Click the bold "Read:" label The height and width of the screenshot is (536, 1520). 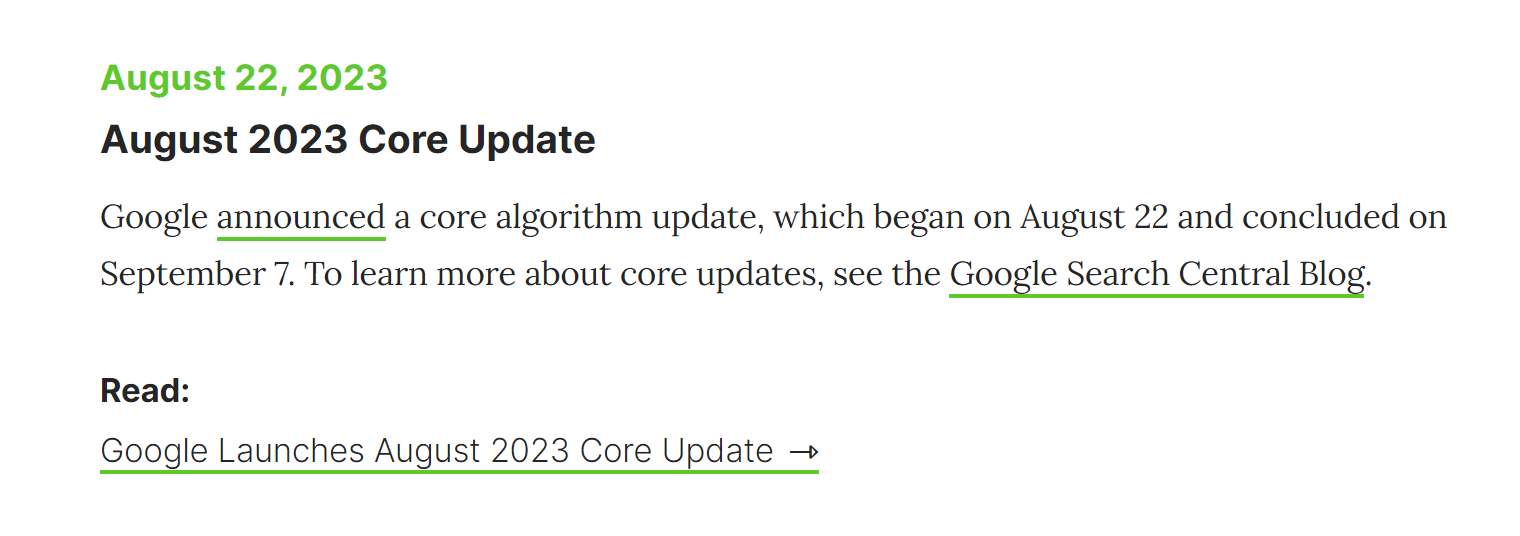[x=145, y=390]
